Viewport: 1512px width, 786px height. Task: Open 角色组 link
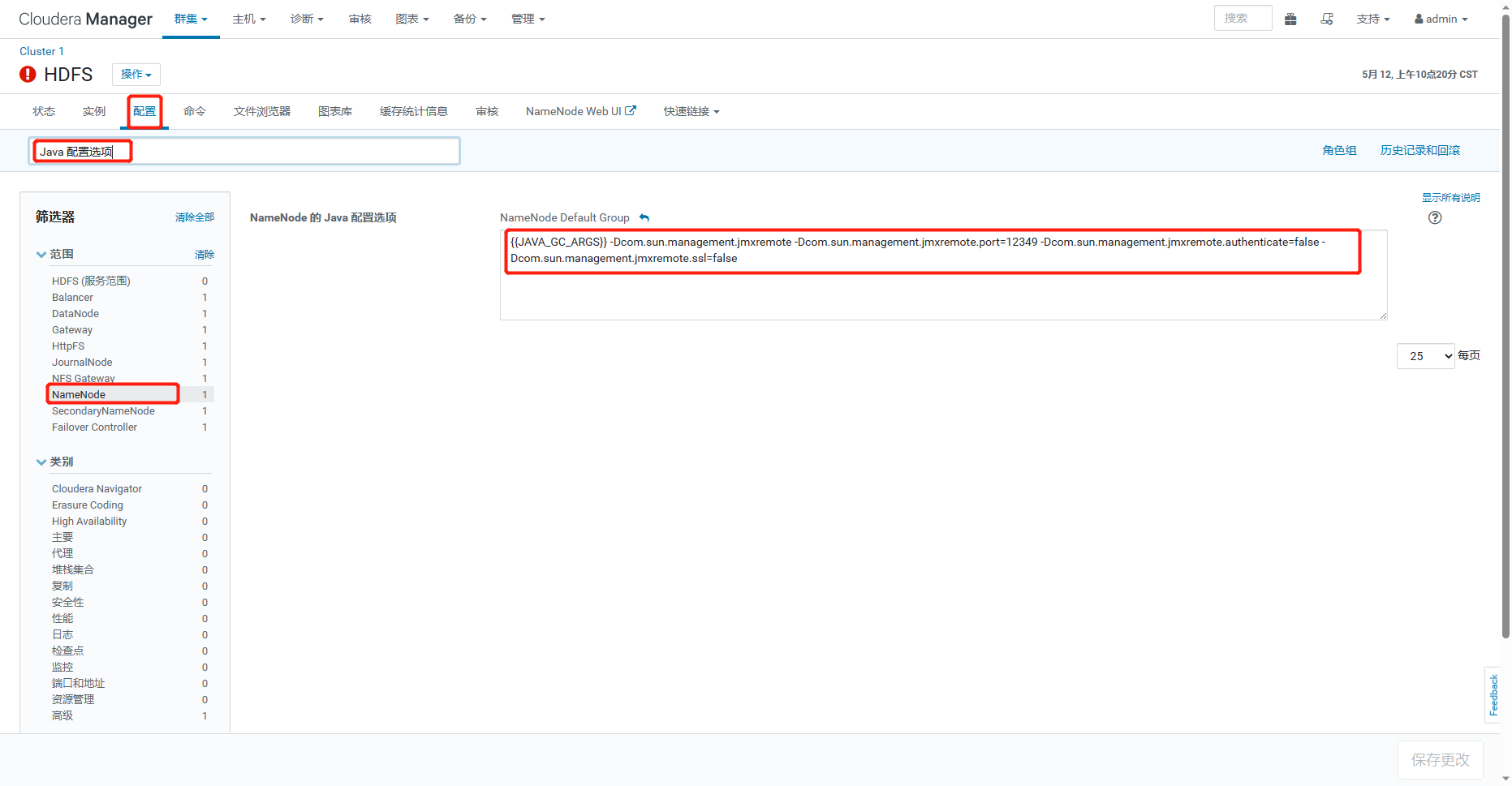[x=1339, y=150]
